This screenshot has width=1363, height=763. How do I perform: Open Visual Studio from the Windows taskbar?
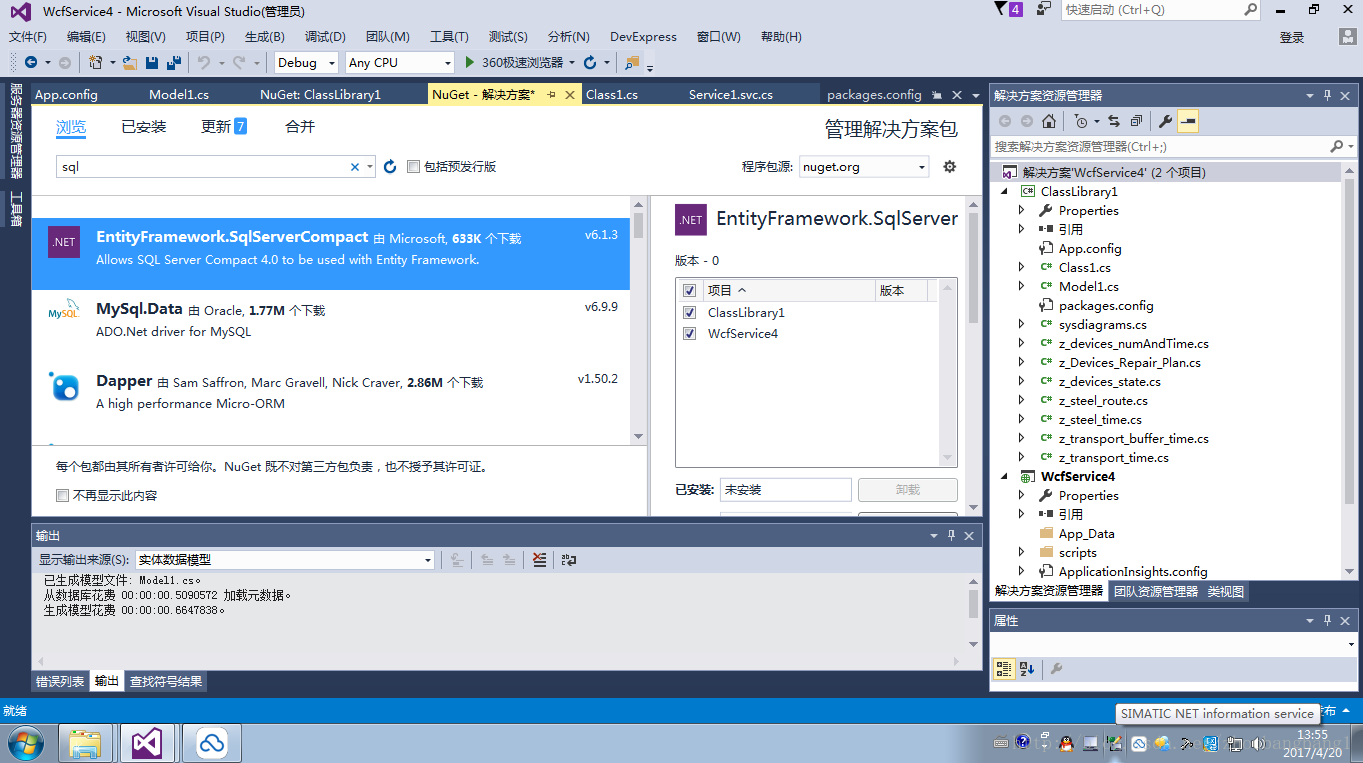click(x=147, y=743)
